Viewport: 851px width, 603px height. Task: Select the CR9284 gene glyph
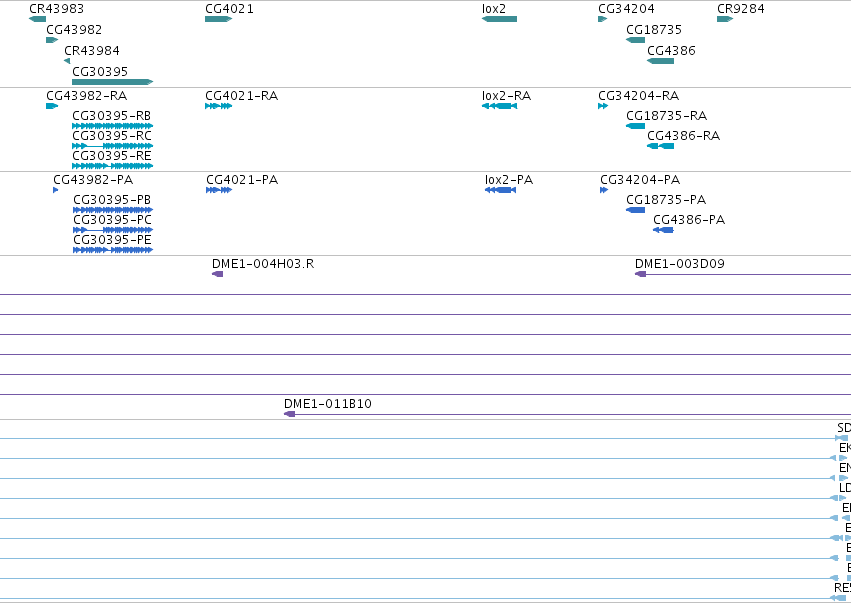725,19
